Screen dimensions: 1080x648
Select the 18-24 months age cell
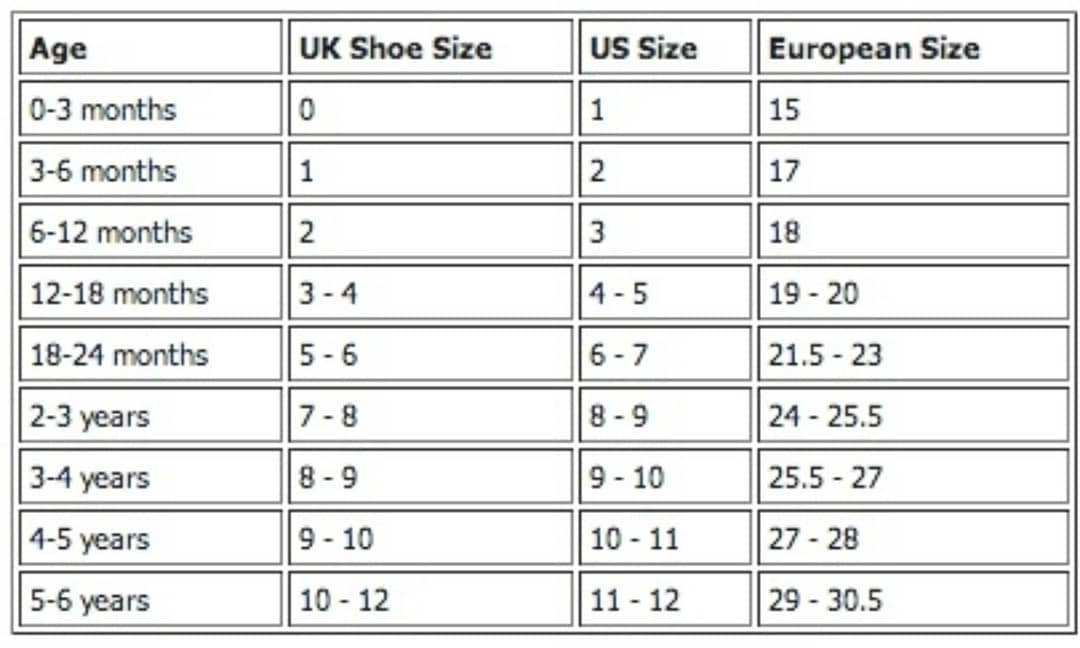tap(151, 353)
